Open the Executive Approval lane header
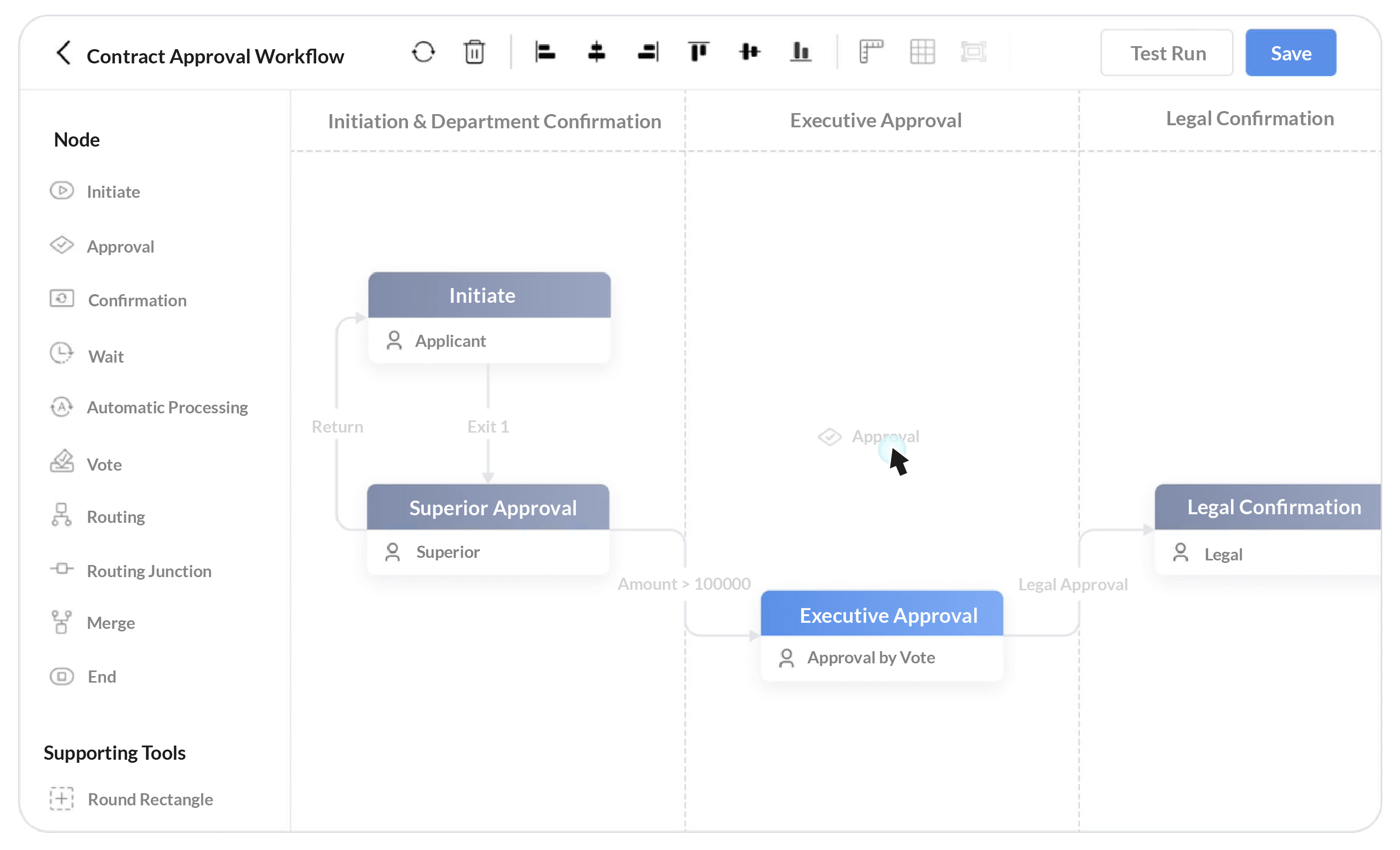The height and width of the screenshot is (850, 1400). tap(875, 120)
